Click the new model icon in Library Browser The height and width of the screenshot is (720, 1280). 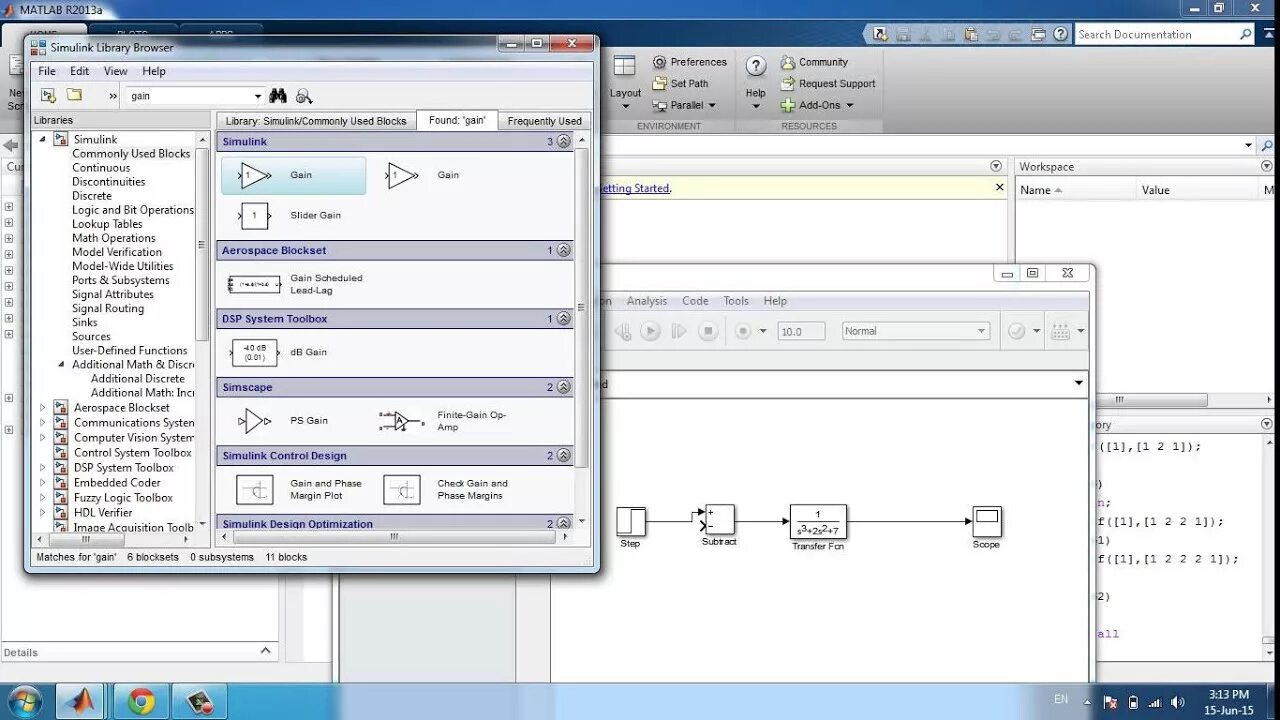point(48,95)
